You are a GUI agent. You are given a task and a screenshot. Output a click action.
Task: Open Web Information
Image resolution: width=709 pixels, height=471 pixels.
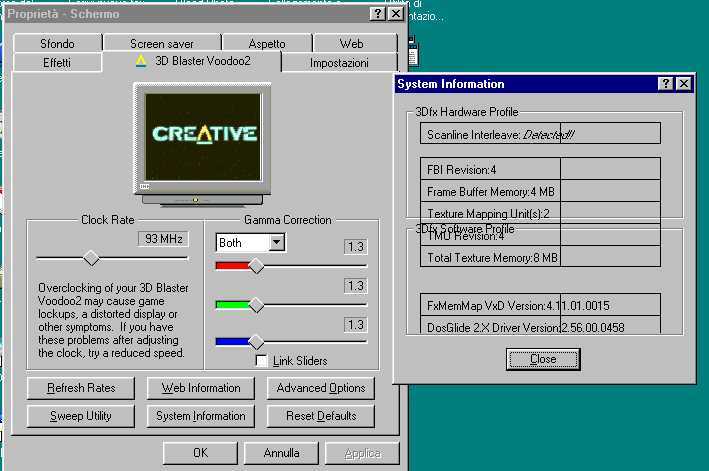coord(201,388)
